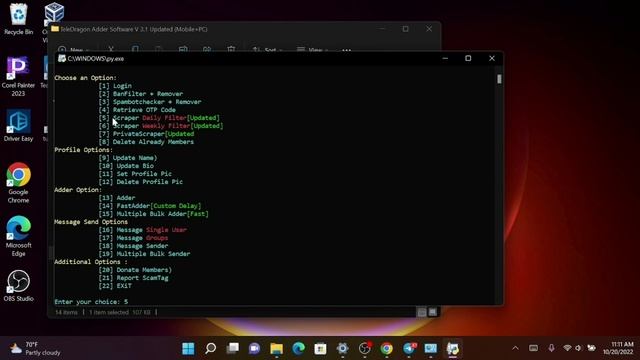Open the weather widget showing 70°F
The height and width of the screenshot is (360, 640).
coord(35,348)
